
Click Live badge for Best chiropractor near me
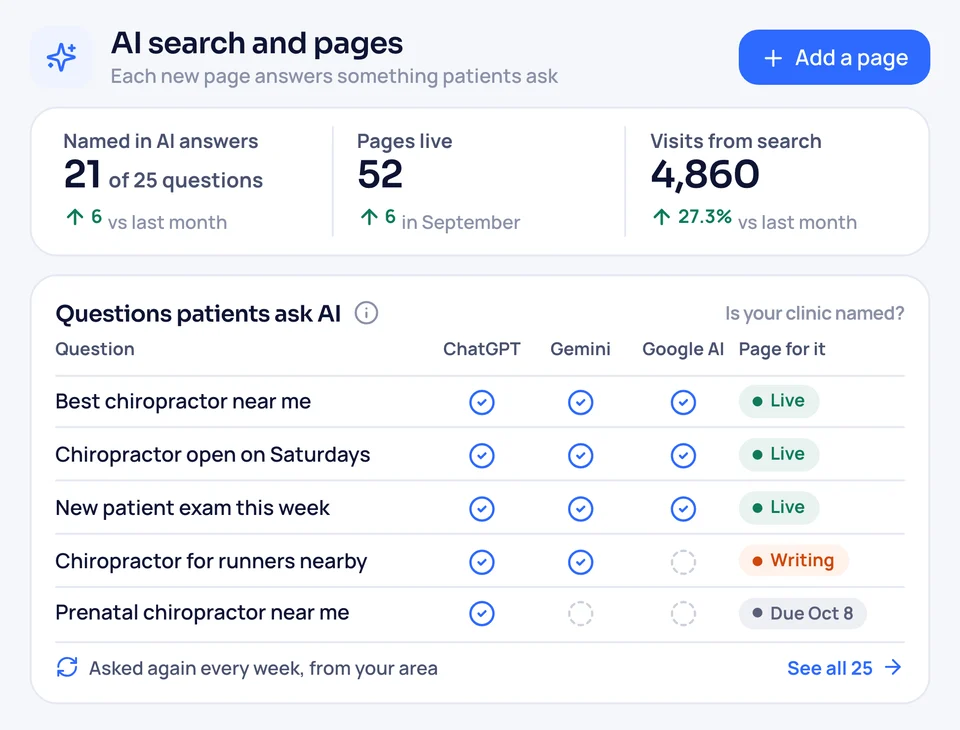tap(779, 401)
